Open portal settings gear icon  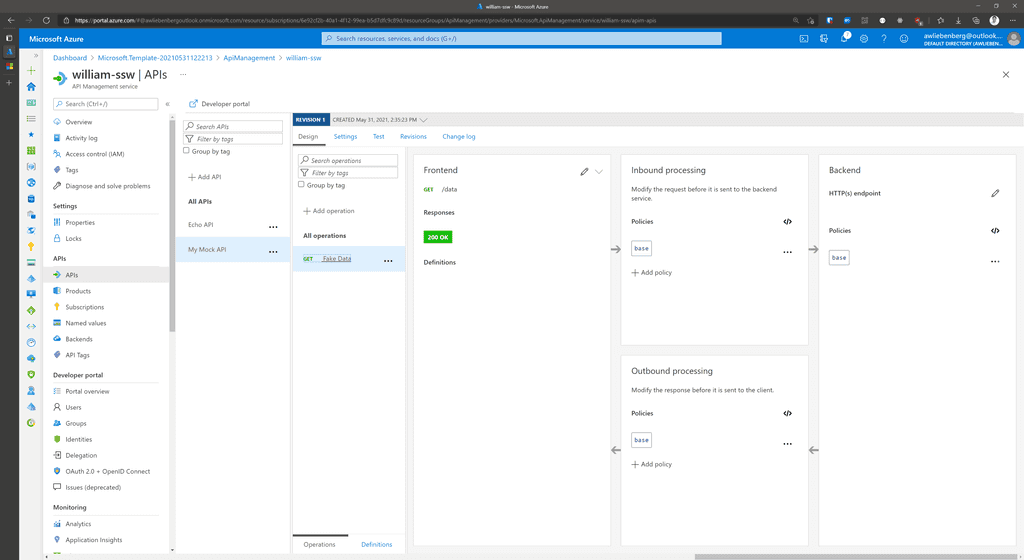[x=864, y=39]
